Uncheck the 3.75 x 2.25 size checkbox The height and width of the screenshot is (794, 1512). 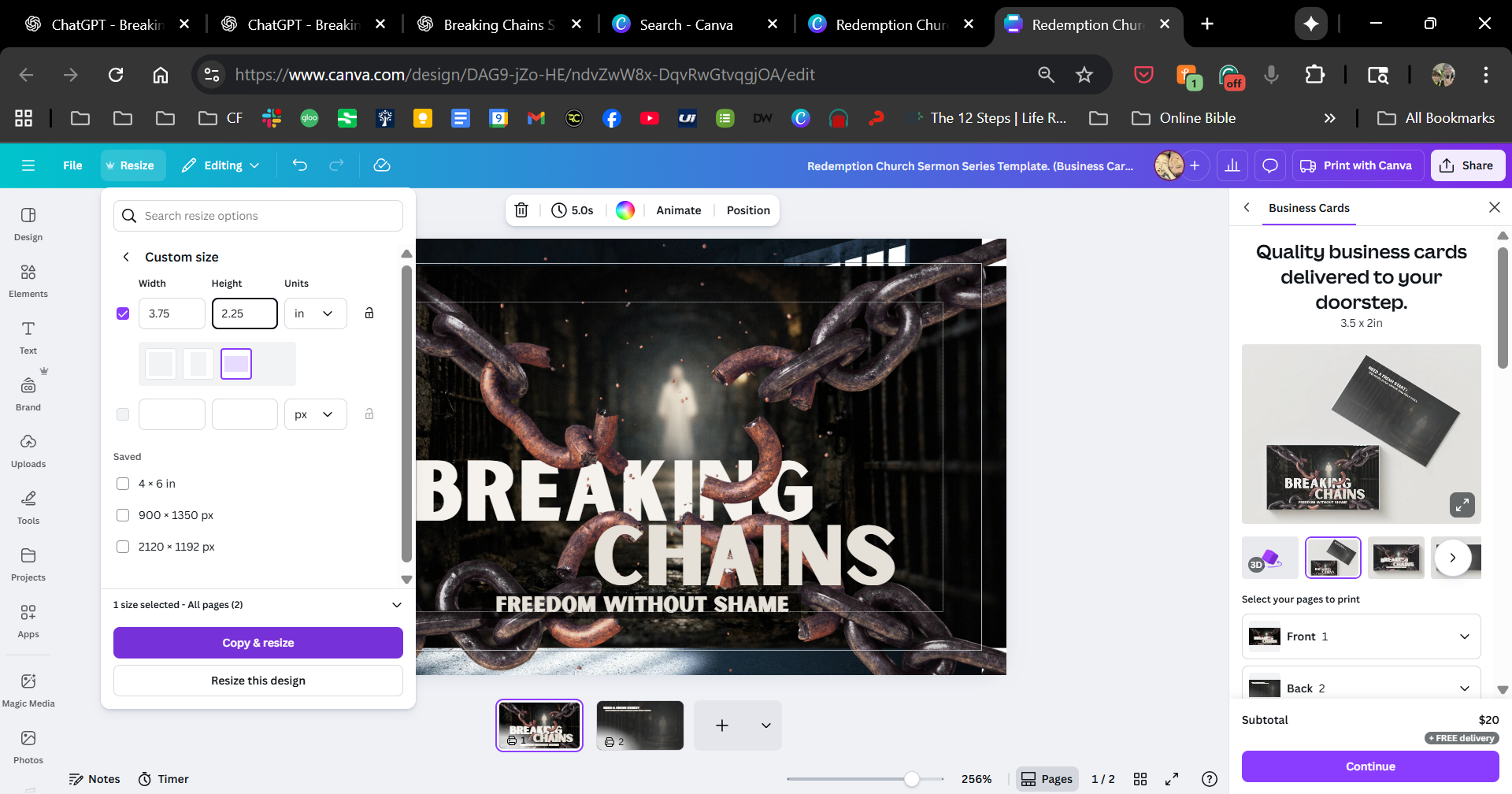(x=123, y=314)
